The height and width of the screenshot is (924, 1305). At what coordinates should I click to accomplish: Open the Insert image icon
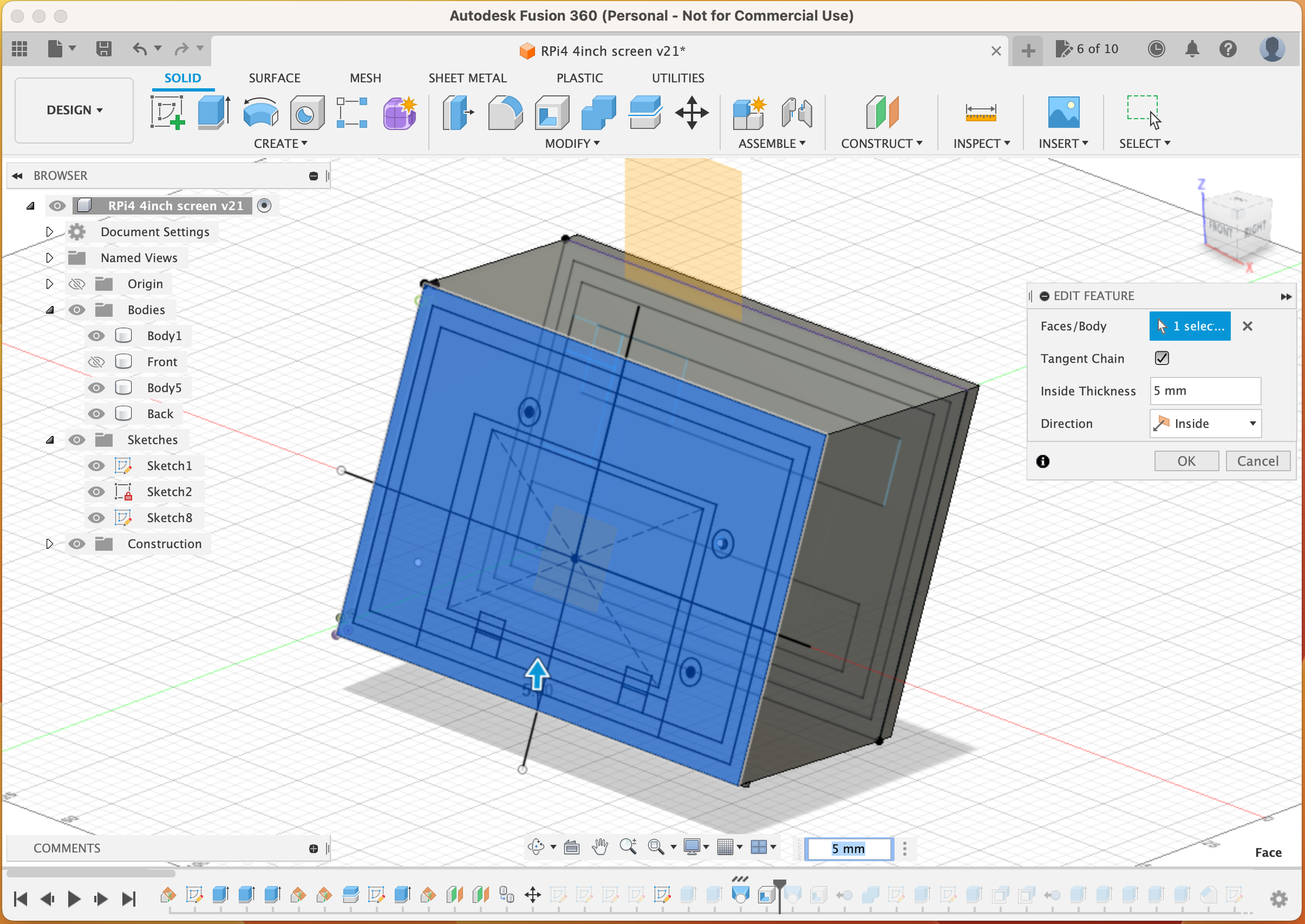click(x=1062, y=112)
